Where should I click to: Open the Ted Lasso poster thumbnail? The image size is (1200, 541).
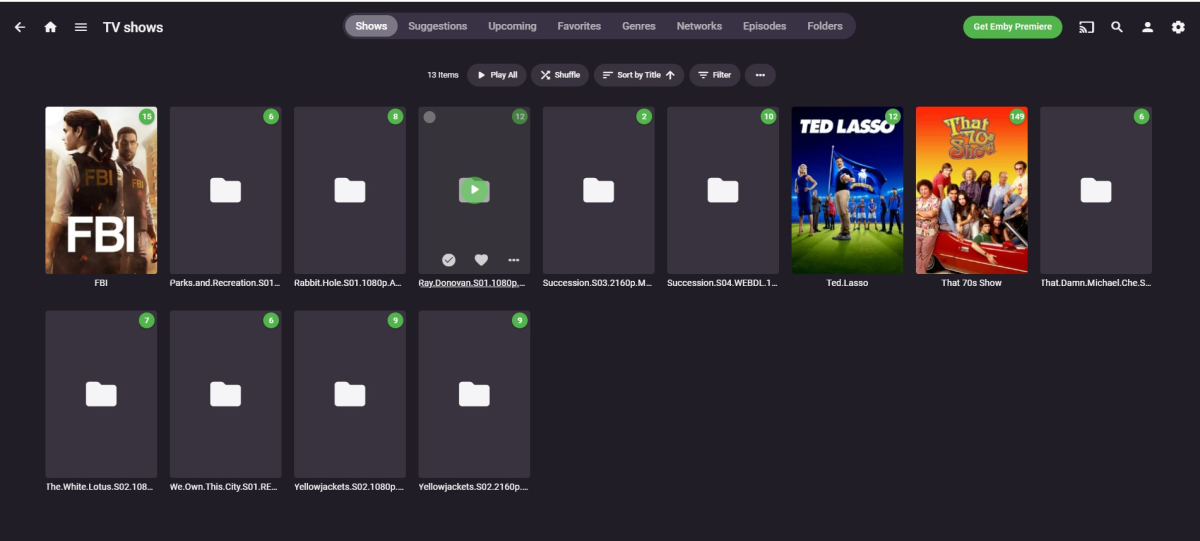847,190
